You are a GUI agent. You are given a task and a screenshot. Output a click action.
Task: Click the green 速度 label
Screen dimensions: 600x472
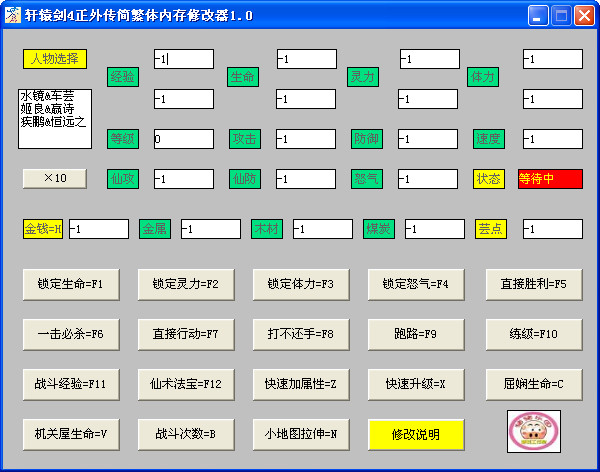point(489,139)
